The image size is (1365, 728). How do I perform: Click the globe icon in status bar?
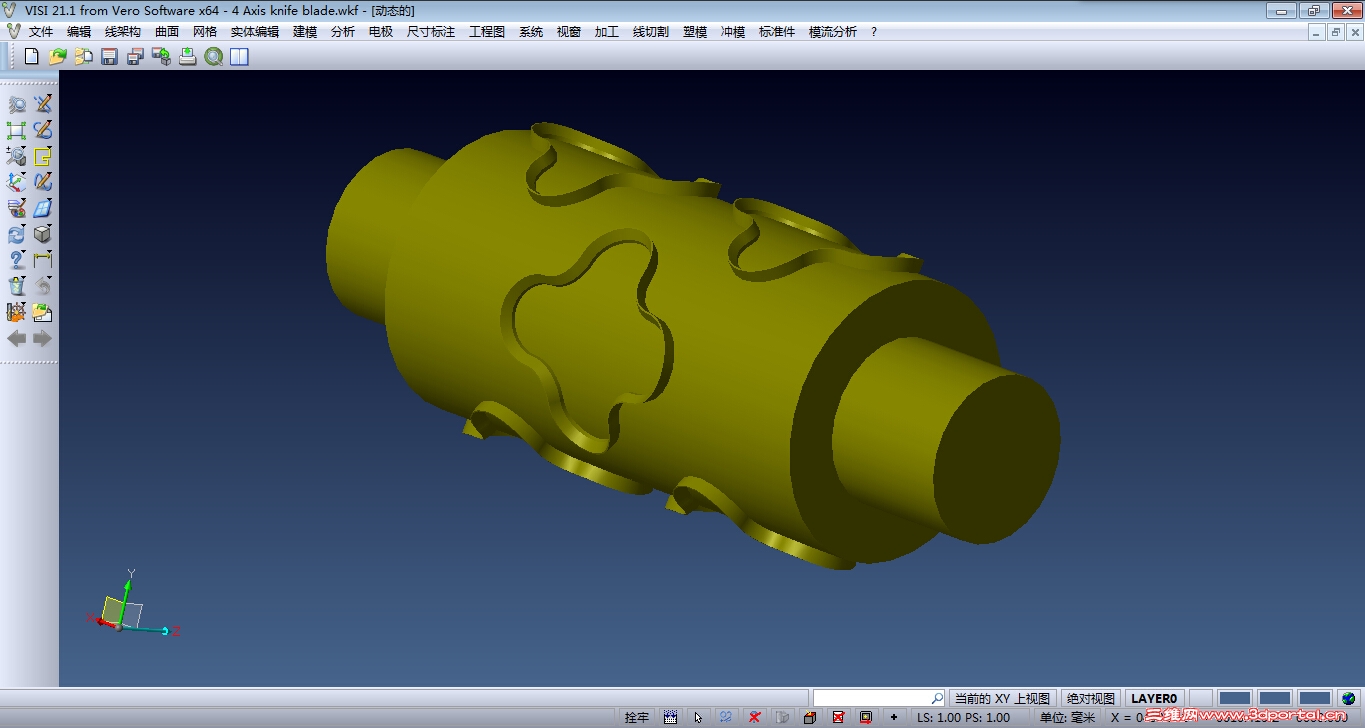1349,698
